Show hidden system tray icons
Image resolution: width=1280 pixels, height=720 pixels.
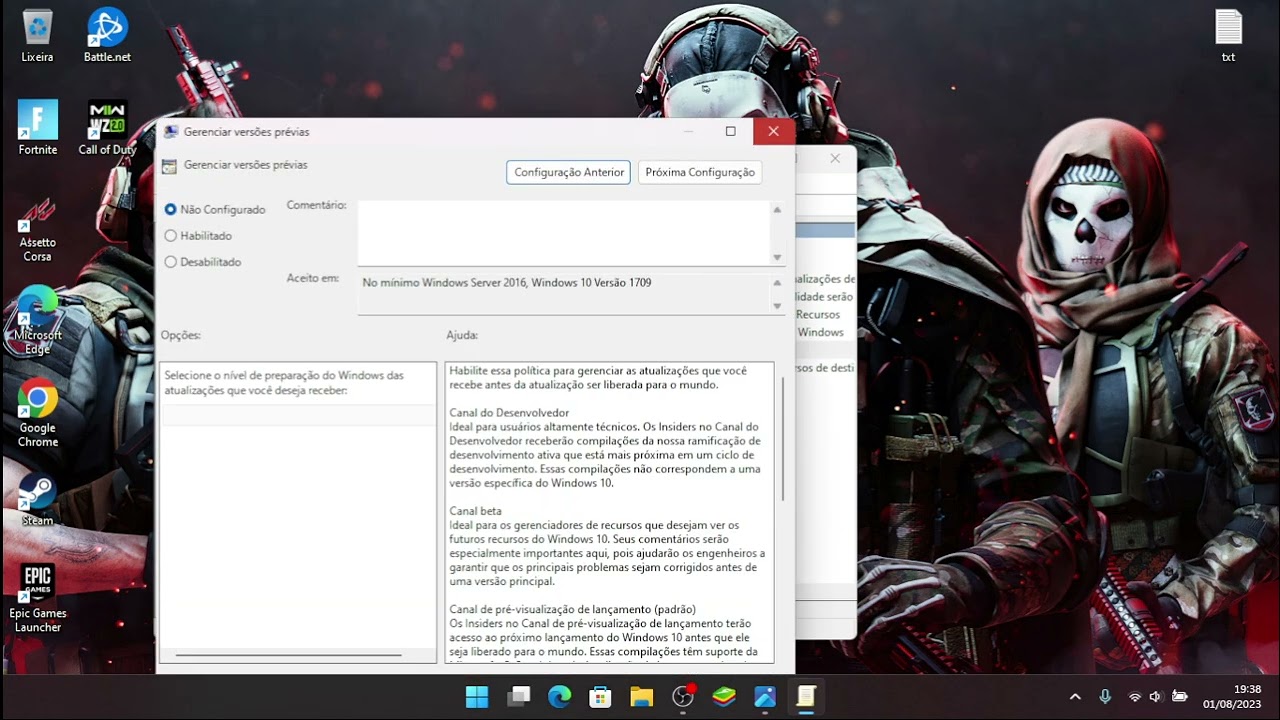1075,697
